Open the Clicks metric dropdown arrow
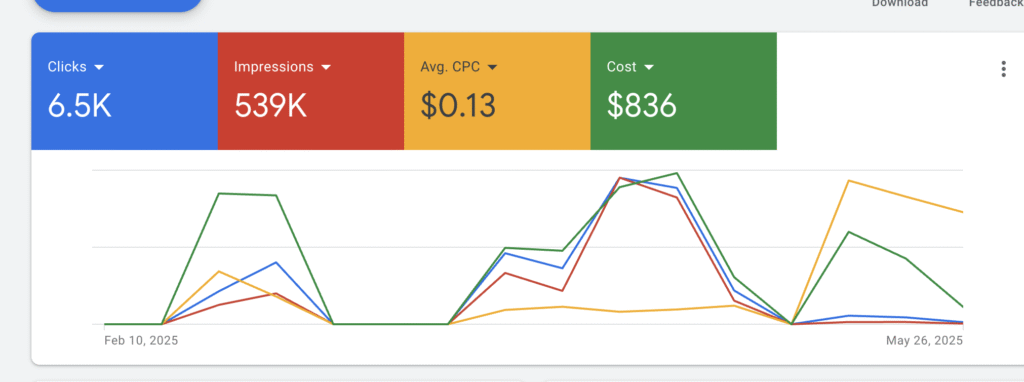Screen dimensions: 1024x382 click(99, 67)
